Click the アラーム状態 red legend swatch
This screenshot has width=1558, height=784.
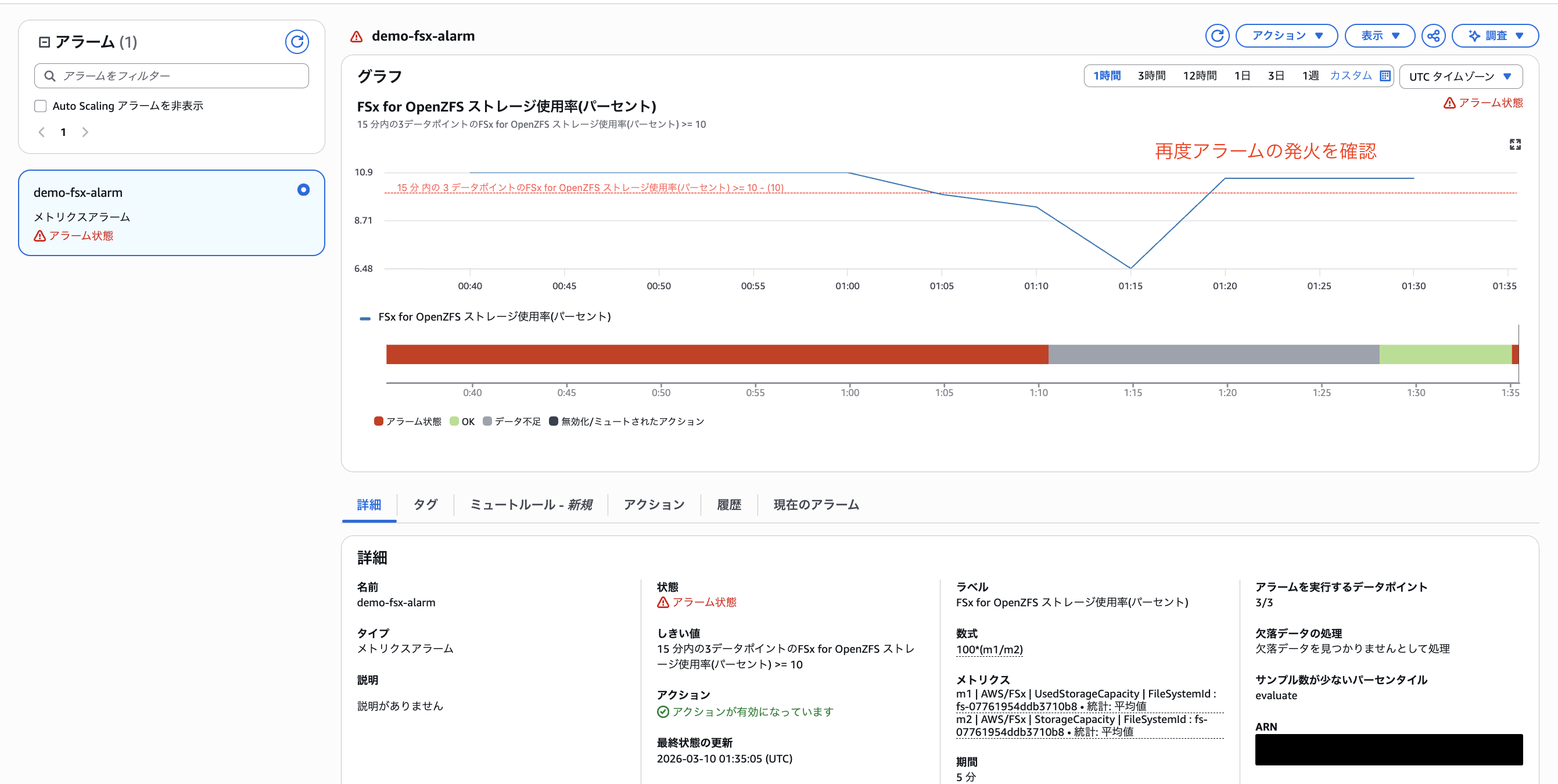coord(379,421)
